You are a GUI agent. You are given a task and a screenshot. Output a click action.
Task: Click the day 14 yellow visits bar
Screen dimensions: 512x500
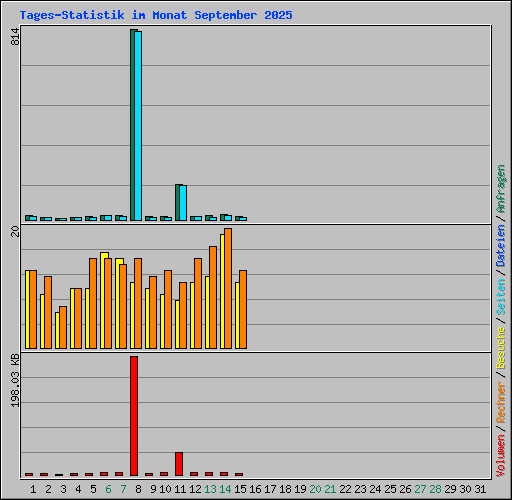point(222,291)
